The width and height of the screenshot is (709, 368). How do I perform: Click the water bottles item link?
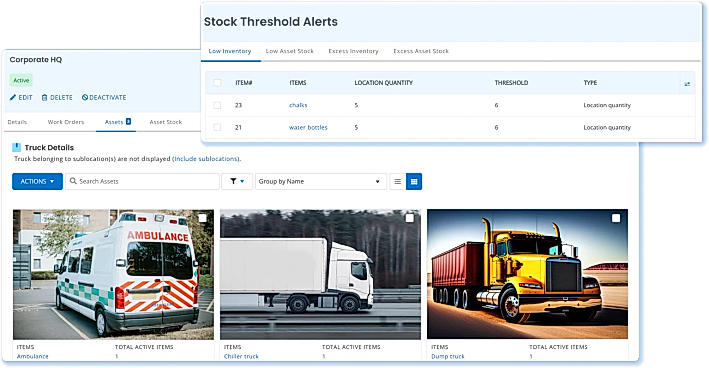click(308, 127)
